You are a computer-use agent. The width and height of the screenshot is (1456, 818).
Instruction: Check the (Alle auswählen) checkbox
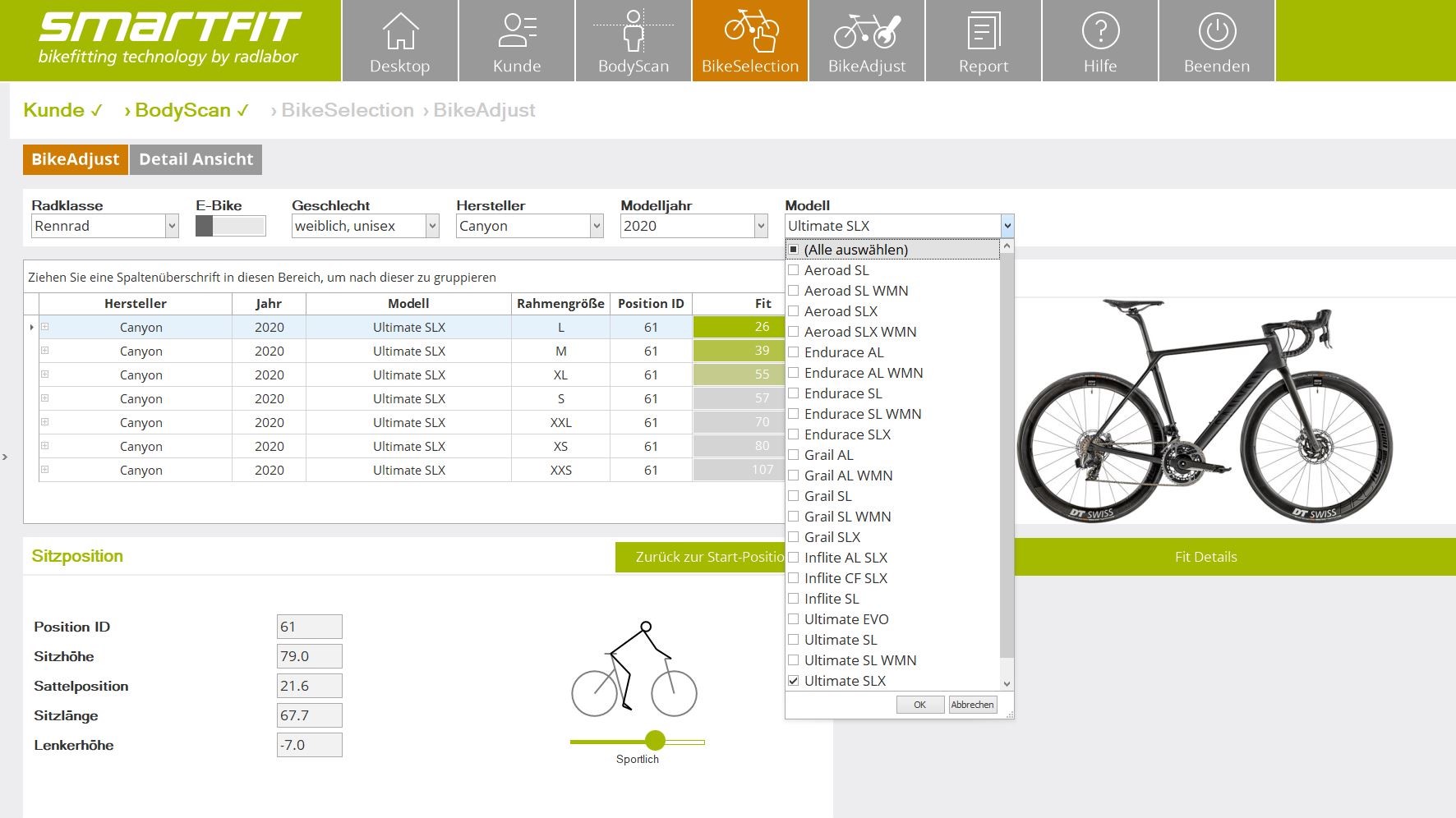(794, 250)
